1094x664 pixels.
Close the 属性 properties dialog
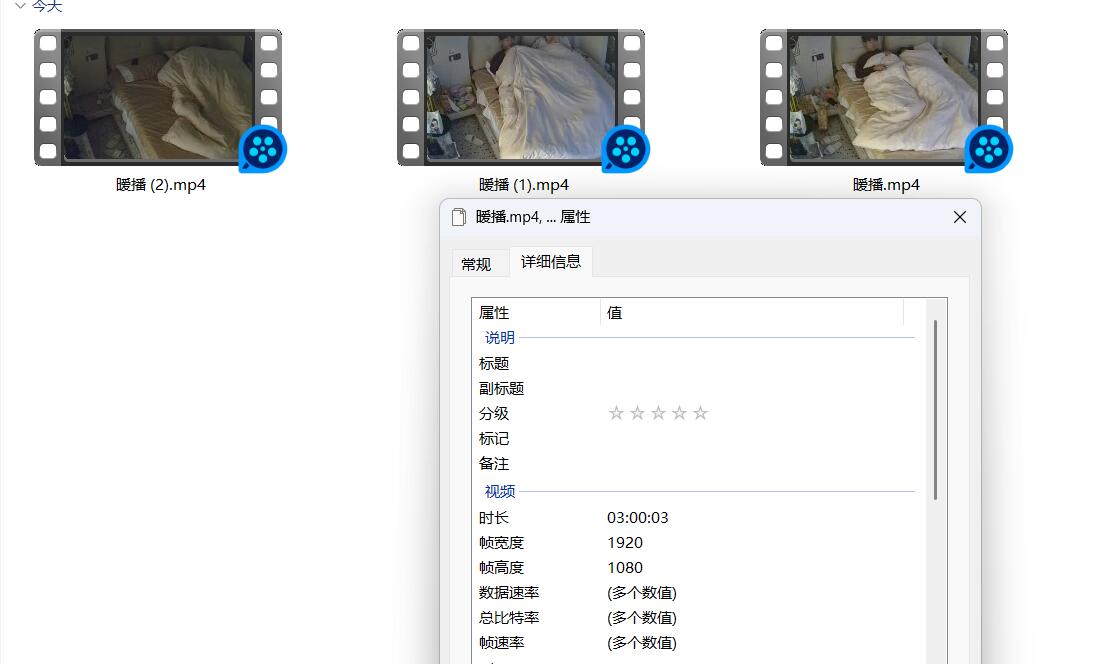coord(960,217)
